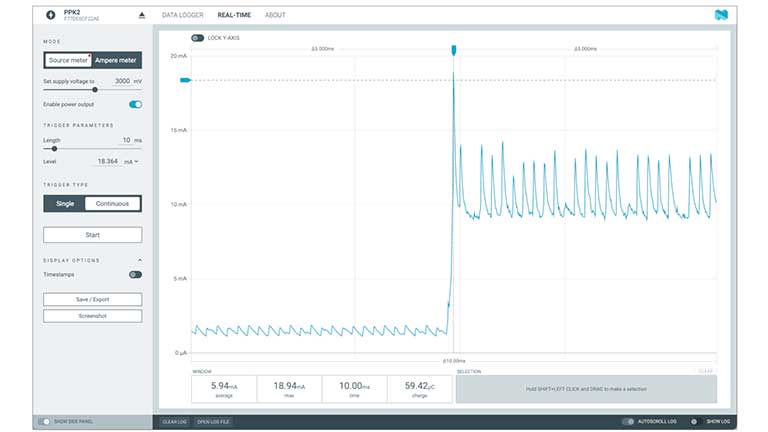Image resolution: width=768 pixels, height=432 pixels.
Task: Click the 18.94 mA max value
Action: 289,389
